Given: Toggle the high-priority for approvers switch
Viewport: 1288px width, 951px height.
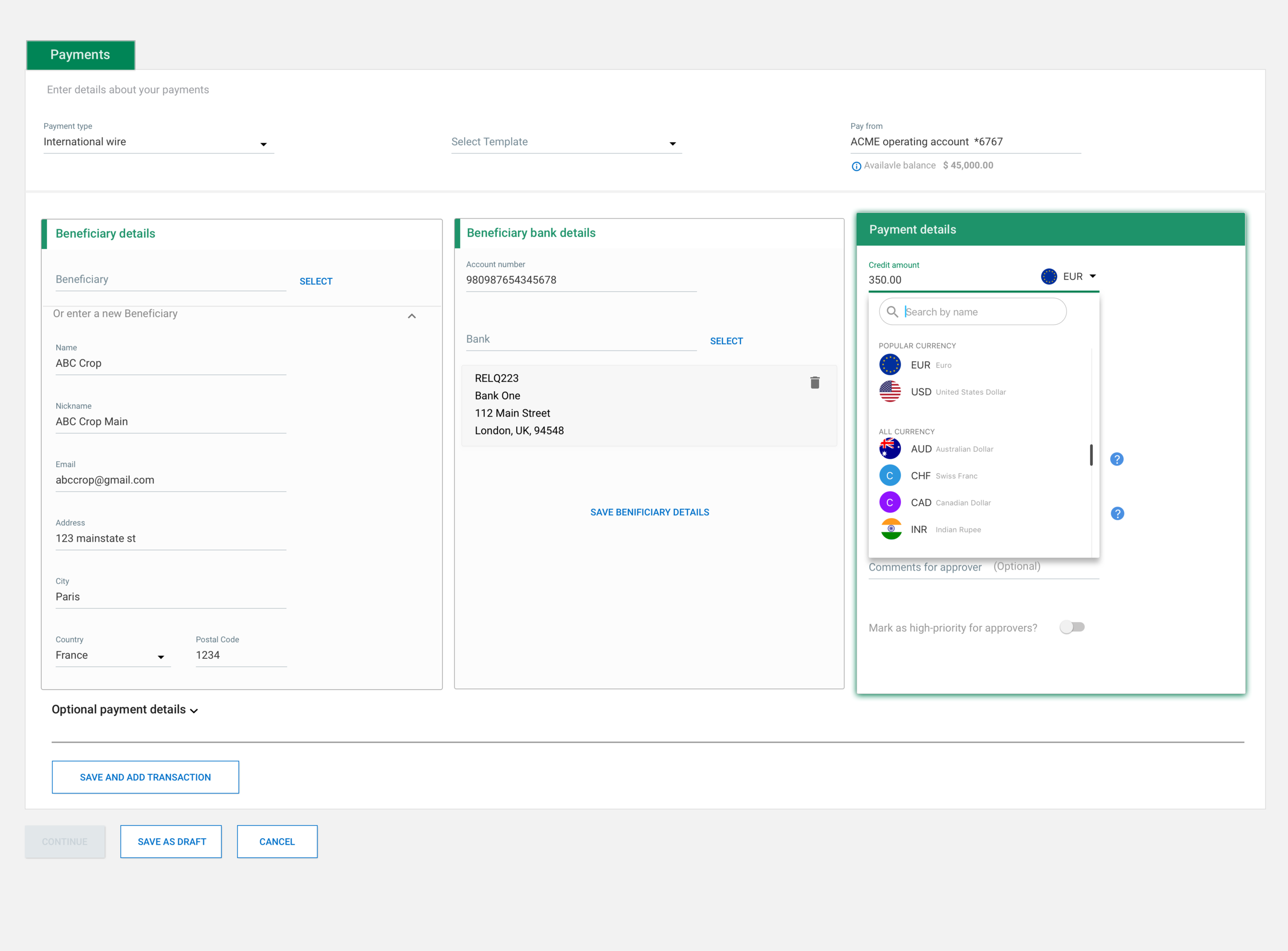Looking at the screenshot, I should tap(1072, 627).
